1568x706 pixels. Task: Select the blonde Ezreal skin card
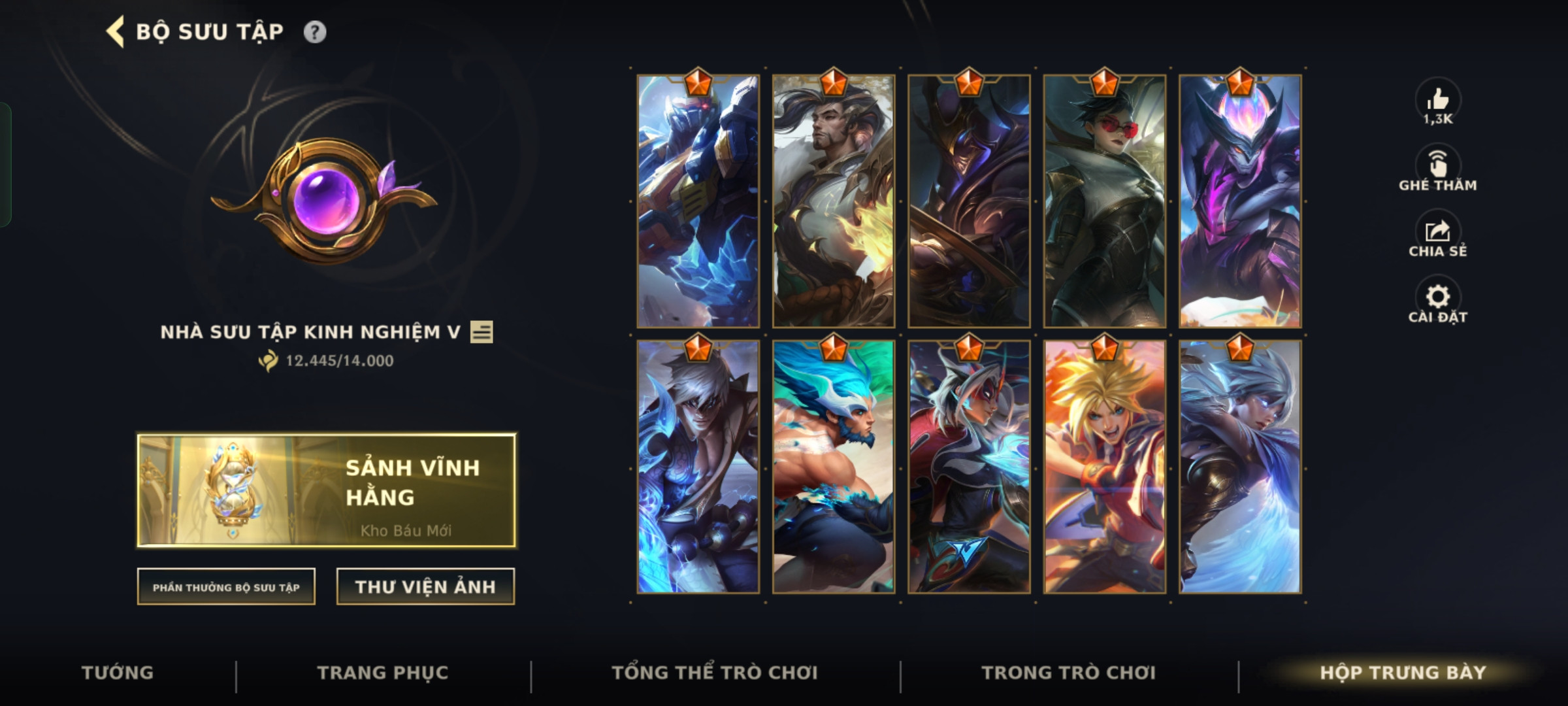1104,467
